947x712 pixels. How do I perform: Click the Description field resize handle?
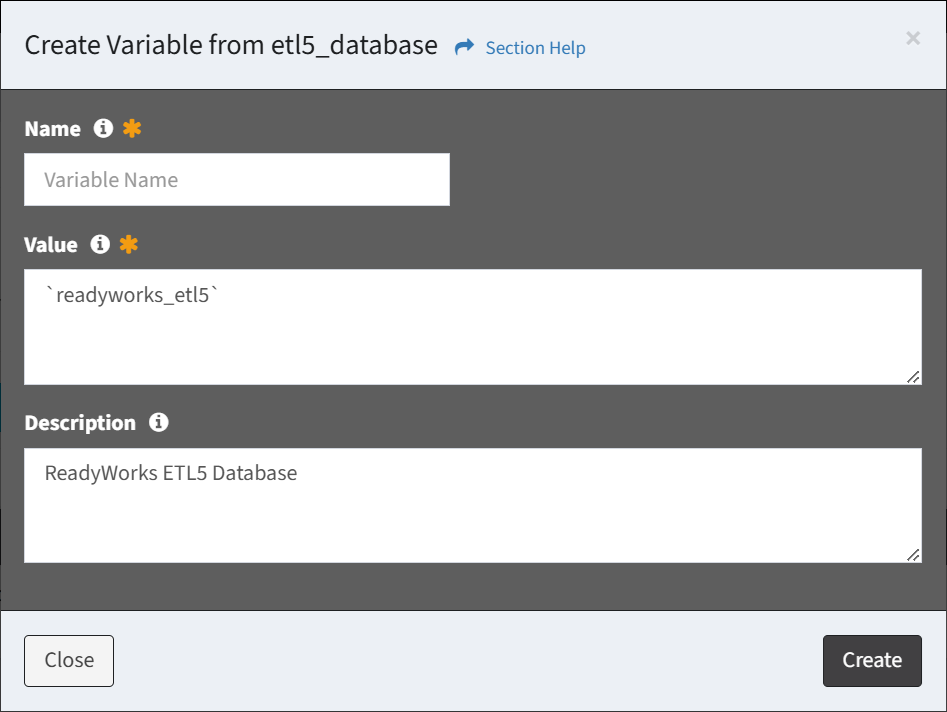[x=913, y=555]
